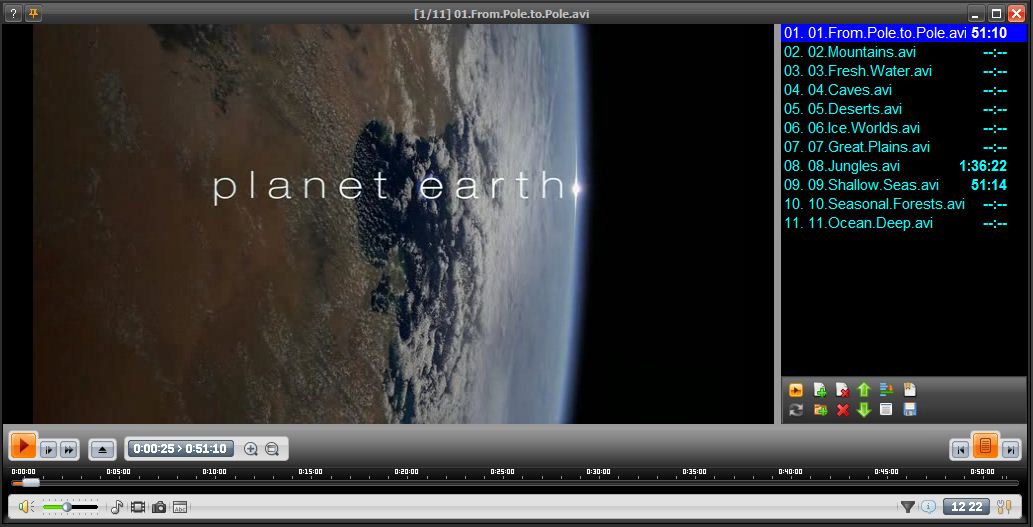This screenshot has height=527, width=1033.
Task: Add file to playlist icon
Action: click(x=820, y=390)
